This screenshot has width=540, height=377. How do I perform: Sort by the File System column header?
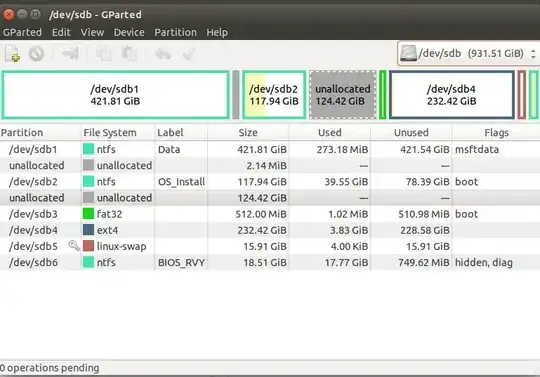click(x=118, y=133)
